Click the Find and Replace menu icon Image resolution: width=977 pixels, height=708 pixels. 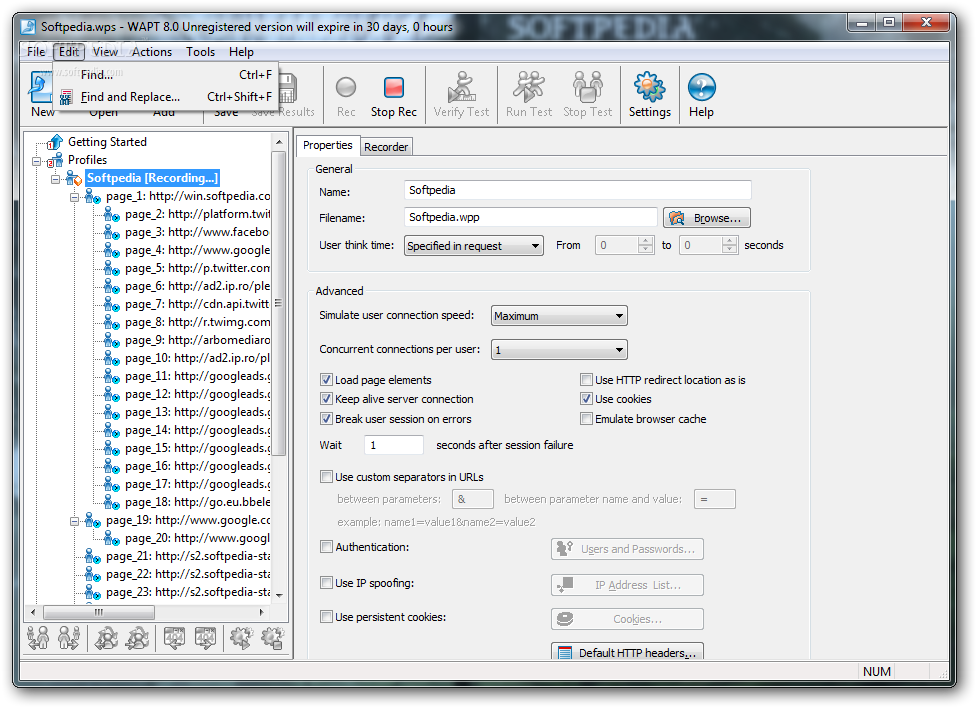(x=66, y=97)
